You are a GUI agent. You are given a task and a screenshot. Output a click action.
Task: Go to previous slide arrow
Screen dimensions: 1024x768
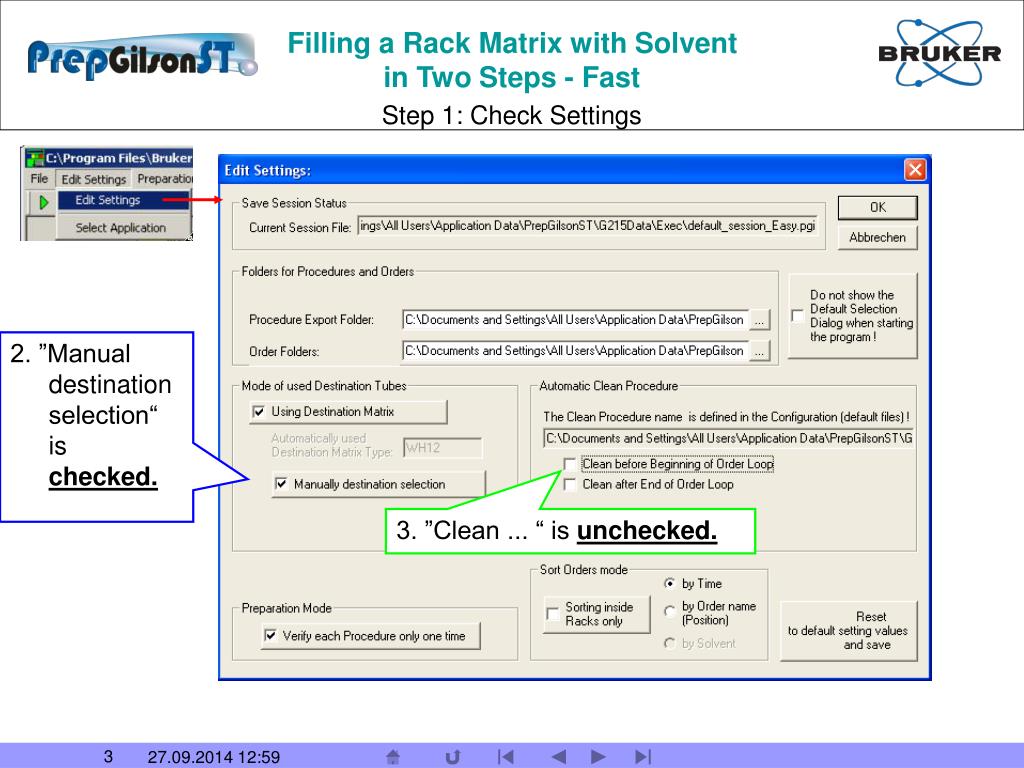click(x=558, y=757)
